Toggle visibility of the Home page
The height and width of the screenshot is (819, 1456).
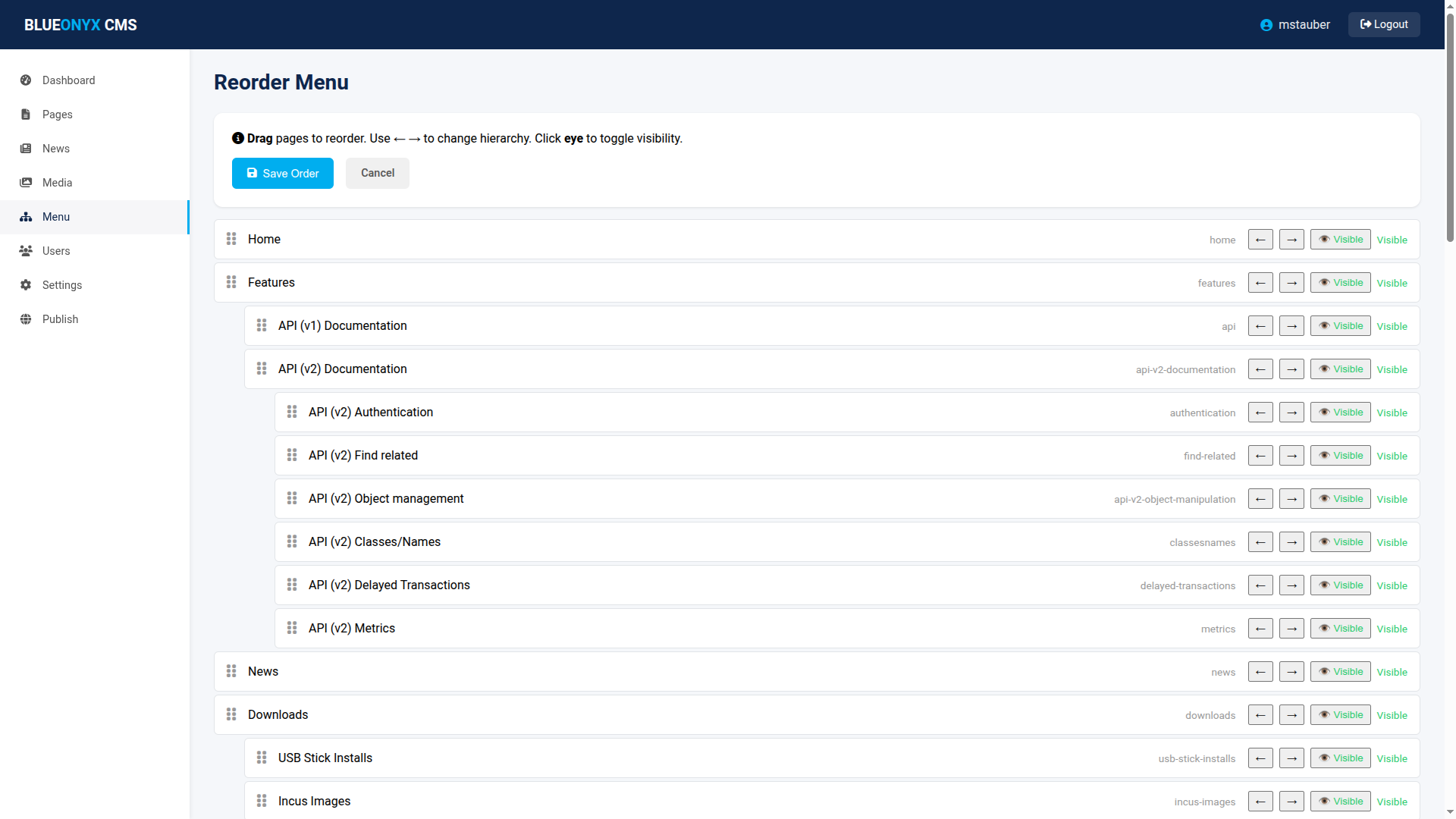tap(1340, 240)
